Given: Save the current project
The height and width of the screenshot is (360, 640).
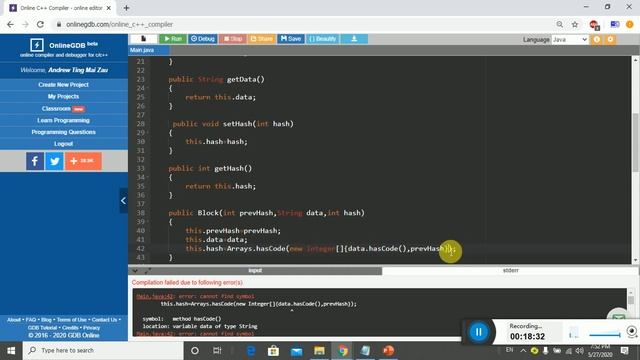Looking at the screenshot, I should click(x=291, y=39).
